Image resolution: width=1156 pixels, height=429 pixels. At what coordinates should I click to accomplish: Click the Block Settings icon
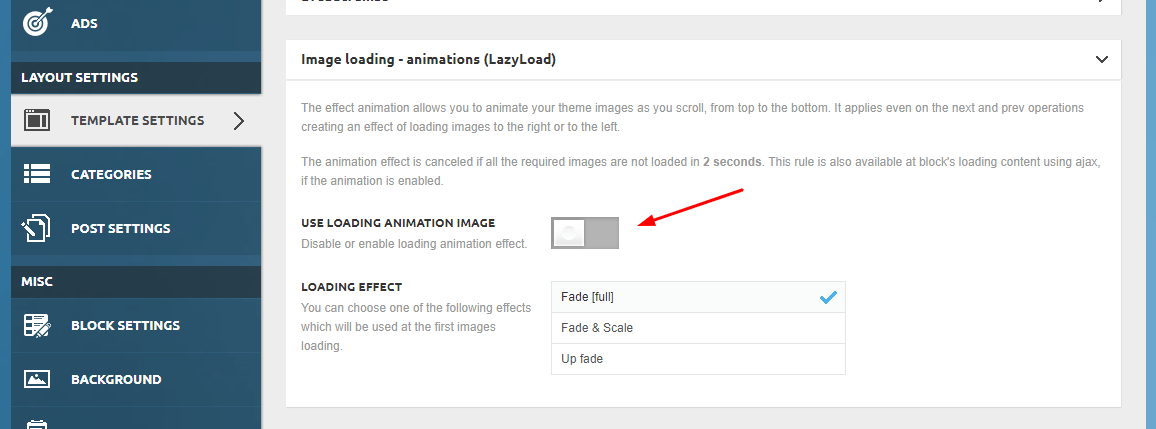[37, 325]
